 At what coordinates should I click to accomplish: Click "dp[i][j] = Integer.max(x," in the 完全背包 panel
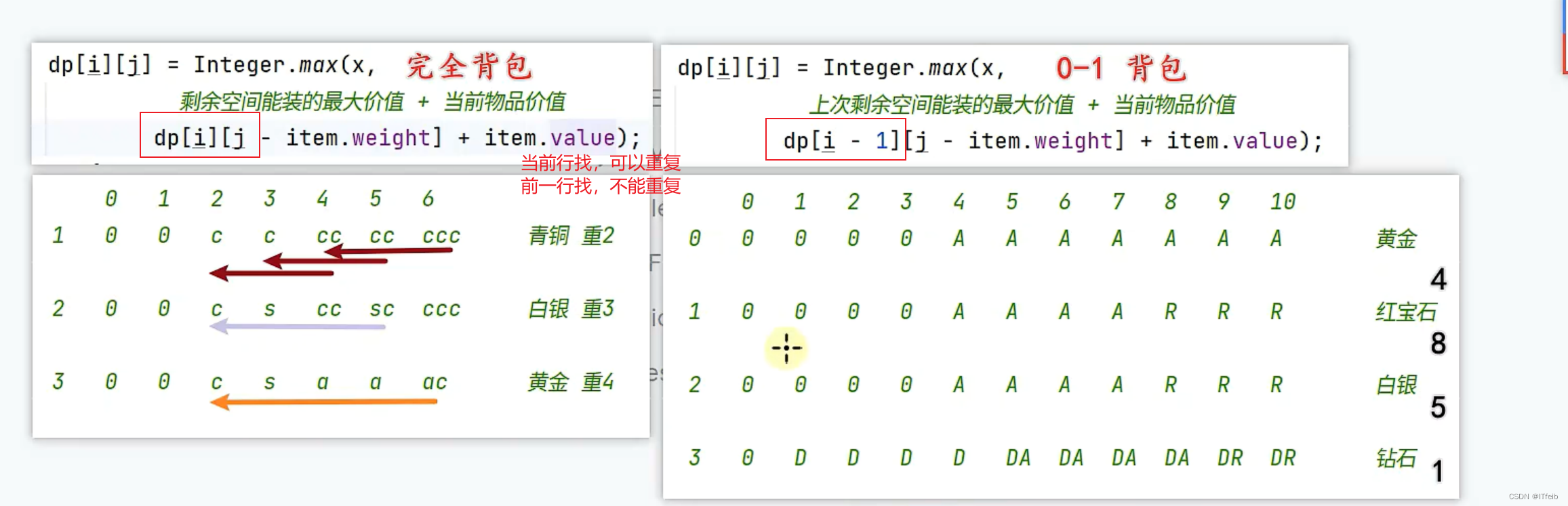point(212,65)
